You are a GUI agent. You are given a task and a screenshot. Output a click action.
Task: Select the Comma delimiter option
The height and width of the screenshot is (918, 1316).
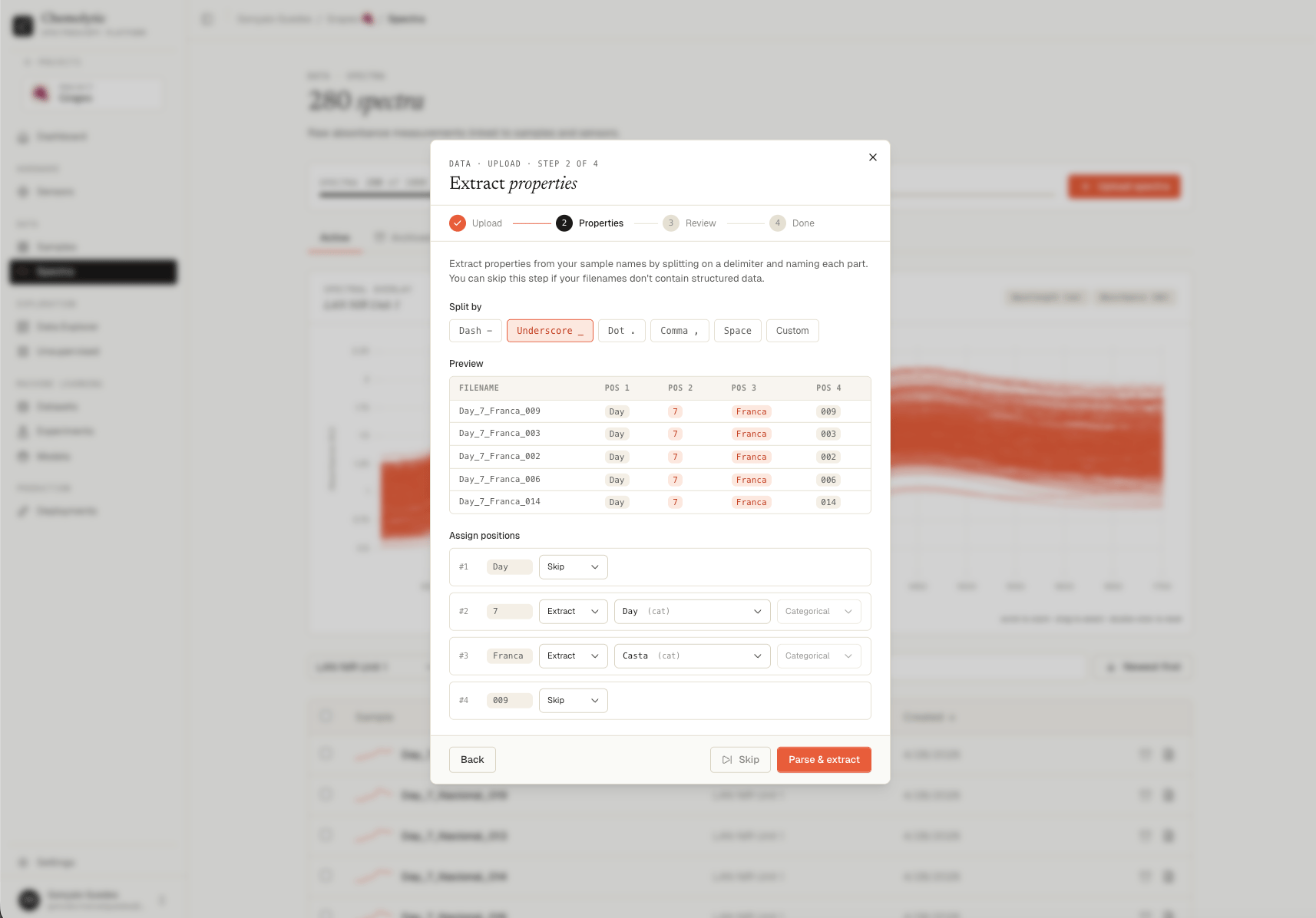point(679,331)
